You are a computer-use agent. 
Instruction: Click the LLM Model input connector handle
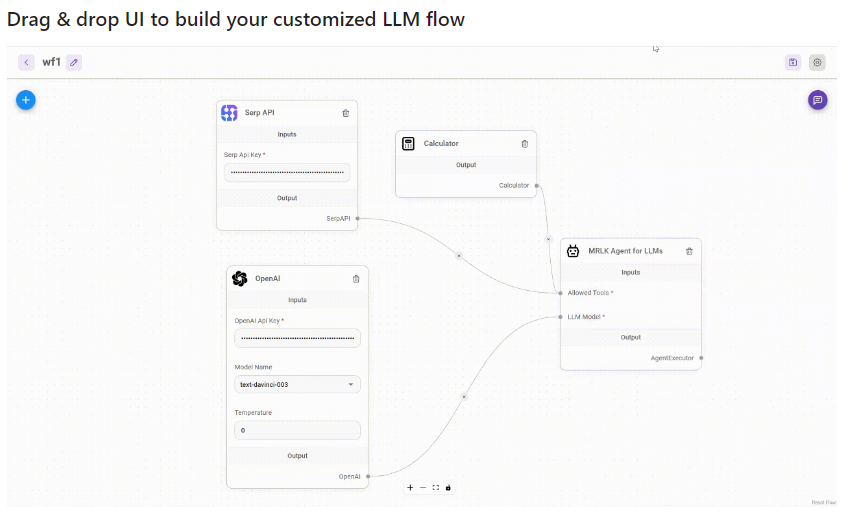point(560,317)
